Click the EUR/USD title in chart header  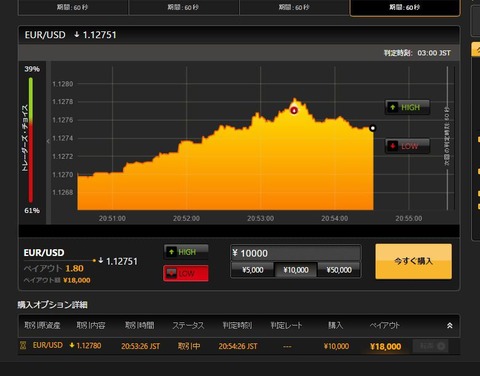click(45, 35)
